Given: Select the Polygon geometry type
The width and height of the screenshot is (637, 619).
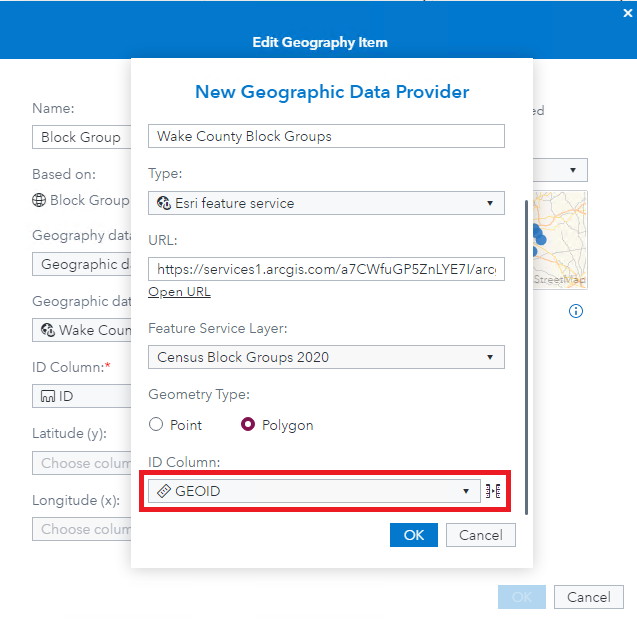Looking at the screenshot, I should pyautogui.click(x=248, y=425).
